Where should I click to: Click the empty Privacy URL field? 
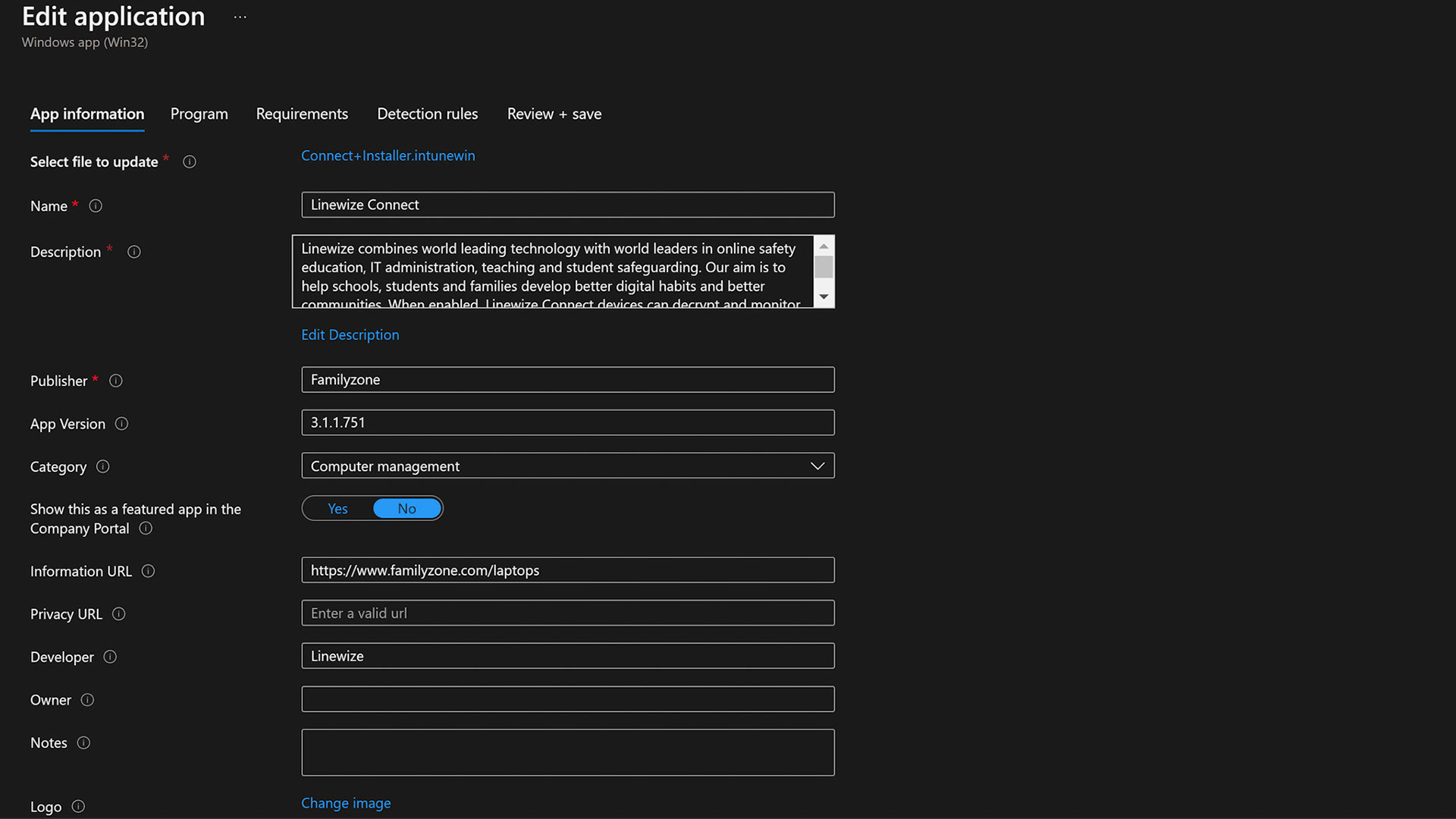(x=568, y=613)
